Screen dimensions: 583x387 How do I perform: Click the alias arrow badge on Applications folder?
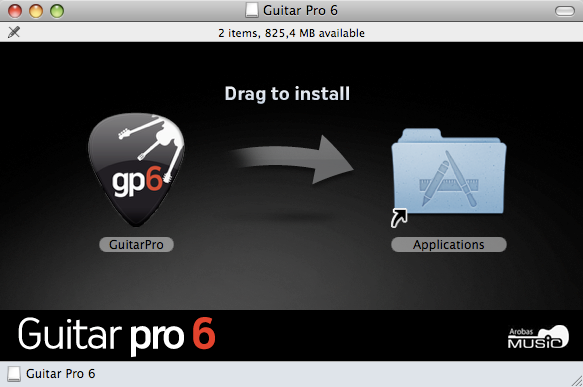coord(399,218)
